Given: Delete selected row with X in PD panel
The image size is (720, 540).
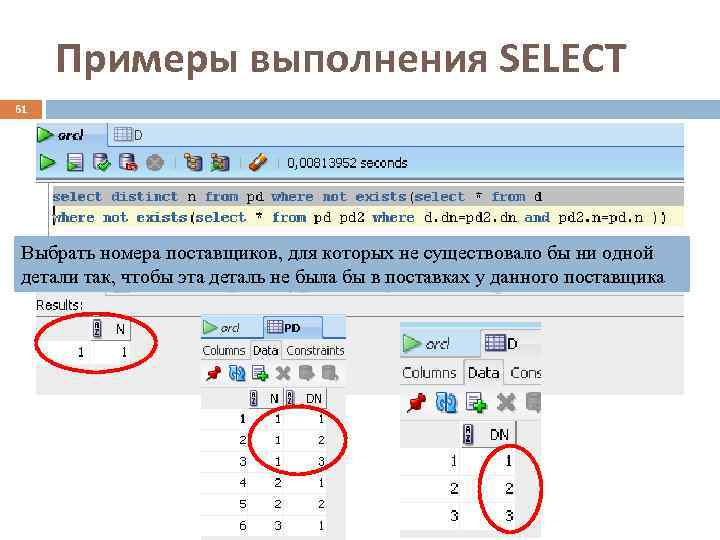Looking at the screenshot, I should (x=283, y=373).
